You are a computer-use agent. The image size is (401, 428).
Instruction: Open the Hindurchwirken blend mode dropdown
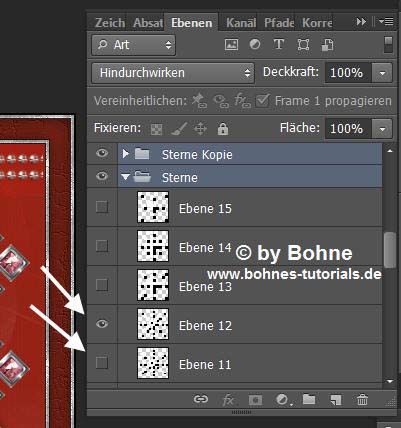tap(173, 73)
